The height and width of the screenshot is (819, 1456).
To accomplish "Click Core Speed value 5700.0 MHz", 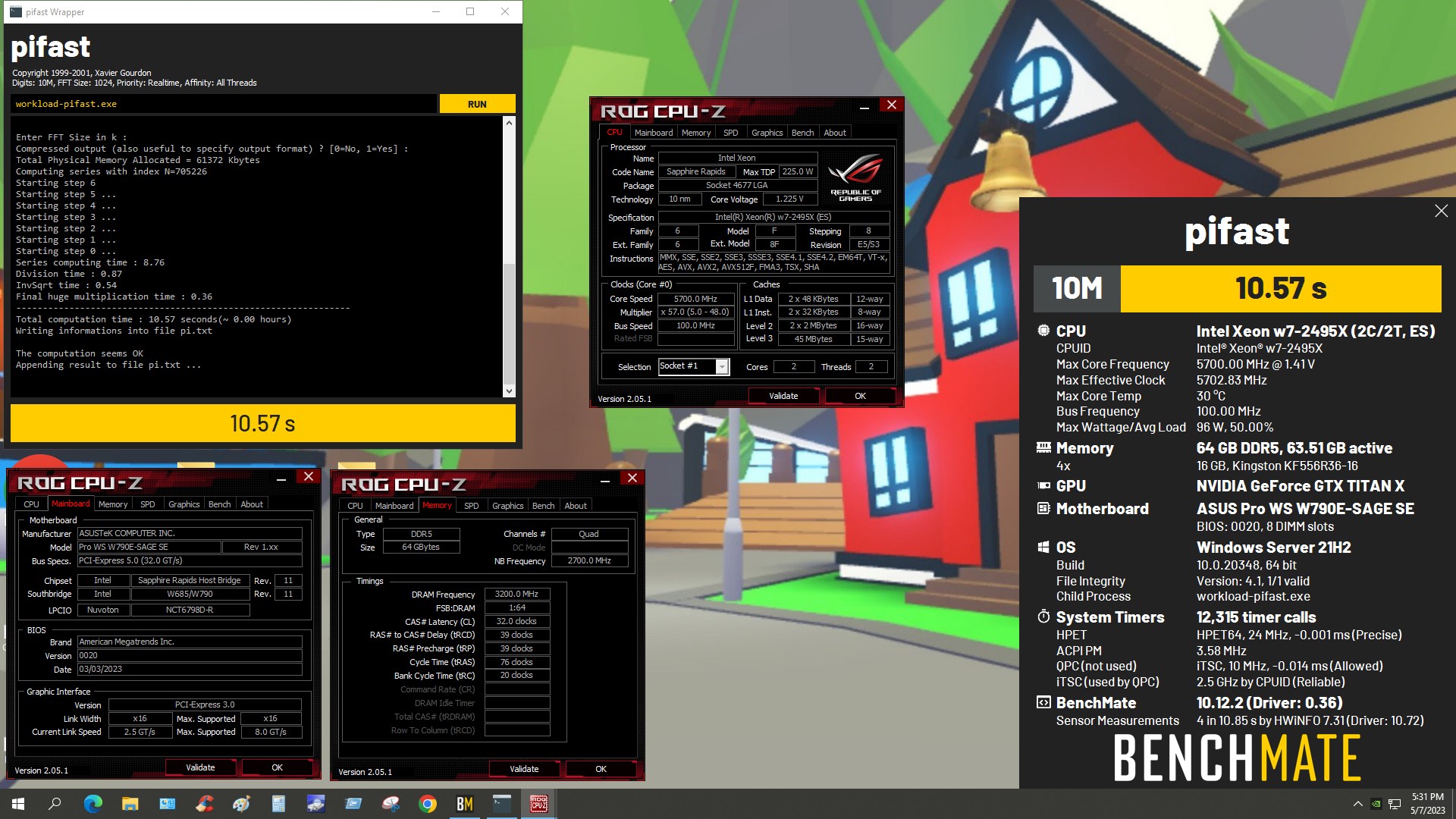I will pos(695,299).
